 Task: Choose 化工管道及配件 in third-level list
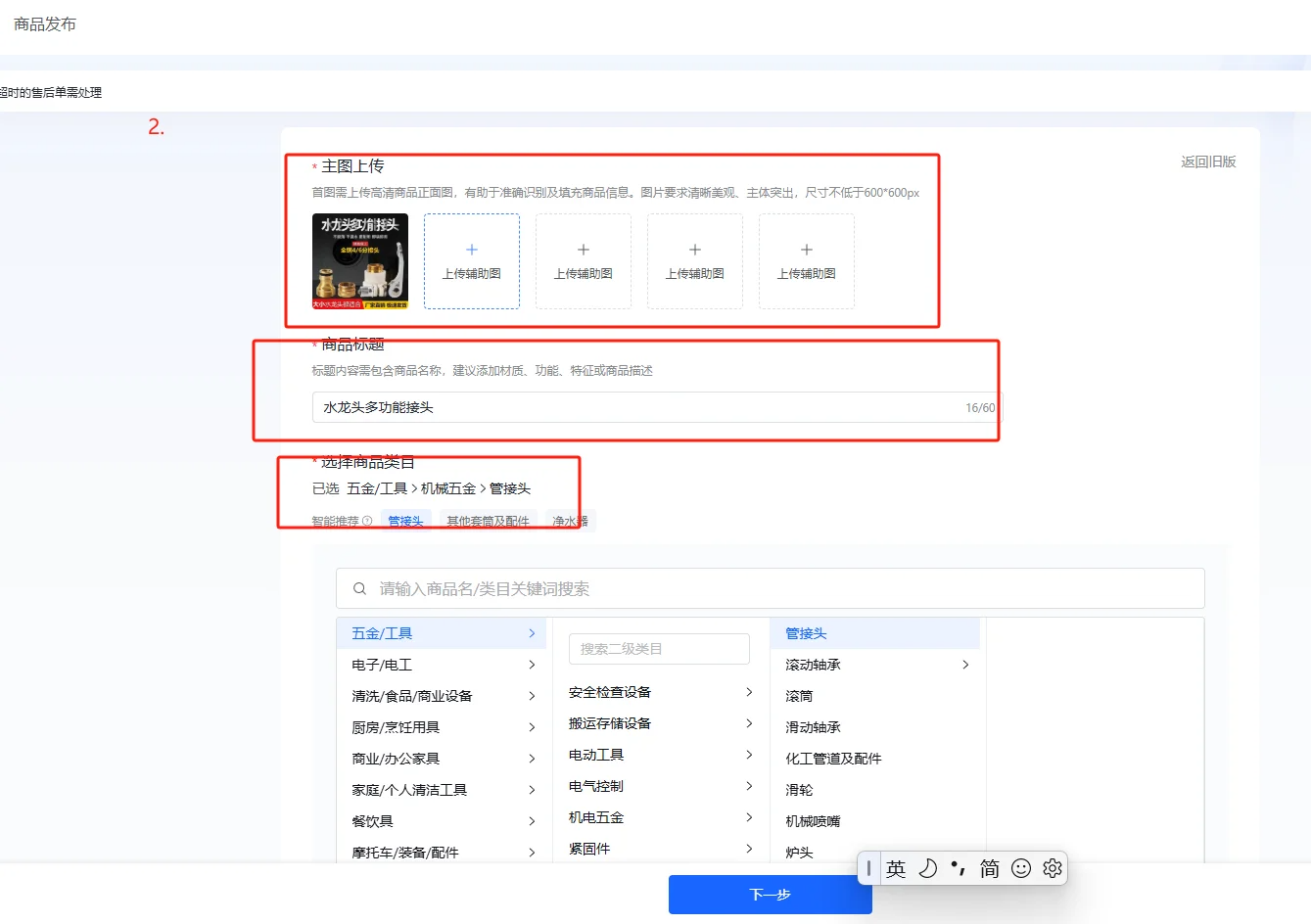pos(833,759)
